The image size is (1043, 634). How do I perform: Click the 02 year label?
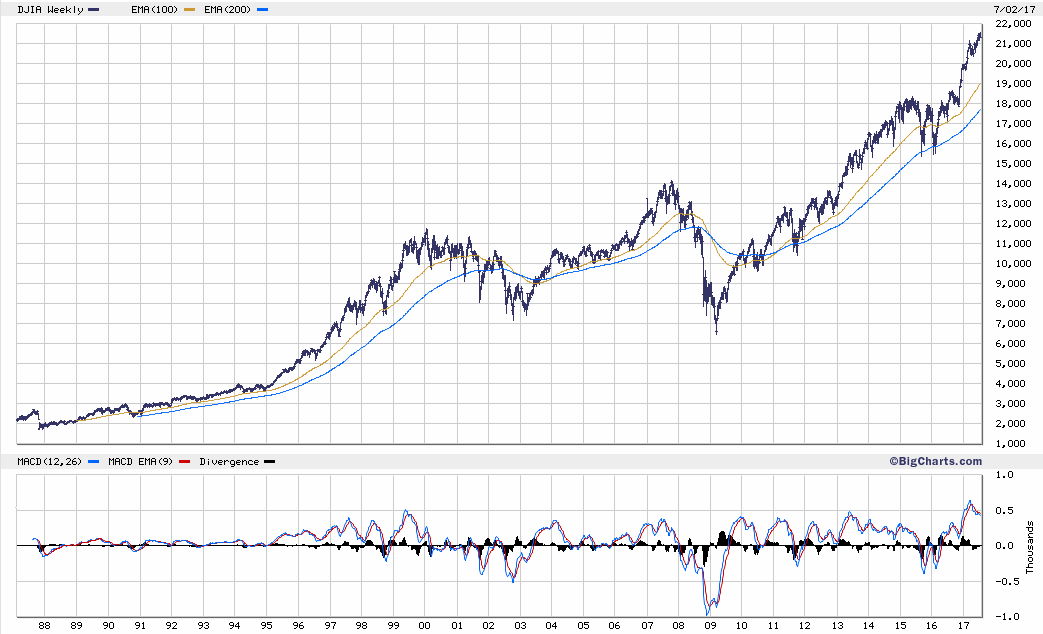pyautogui.click(x=488, y=625)
